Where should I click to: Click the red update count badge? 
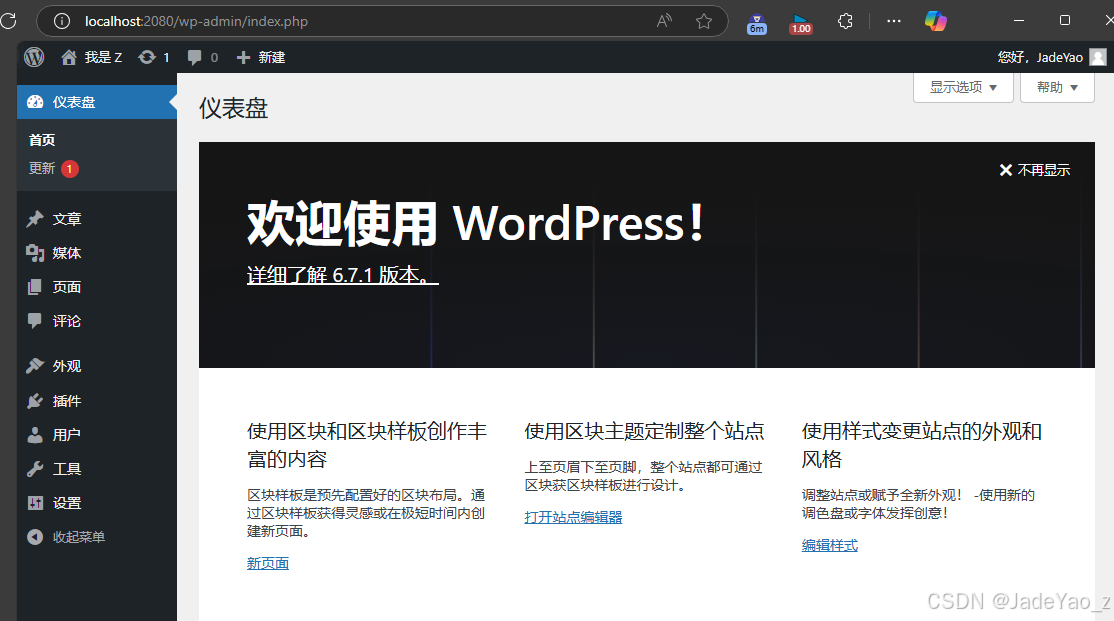(70, 169)
